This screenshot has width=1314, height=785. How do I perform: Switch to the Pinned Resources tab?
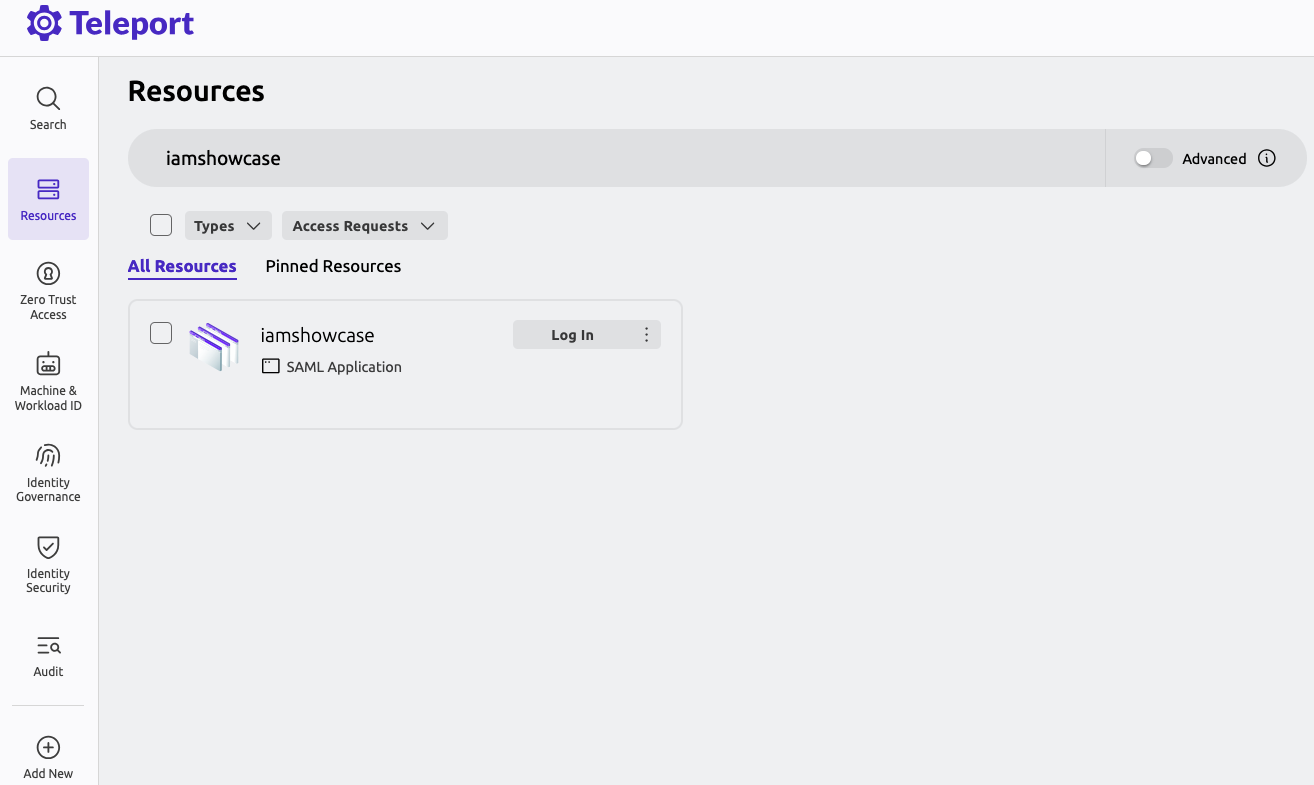[x=333, y=266]
